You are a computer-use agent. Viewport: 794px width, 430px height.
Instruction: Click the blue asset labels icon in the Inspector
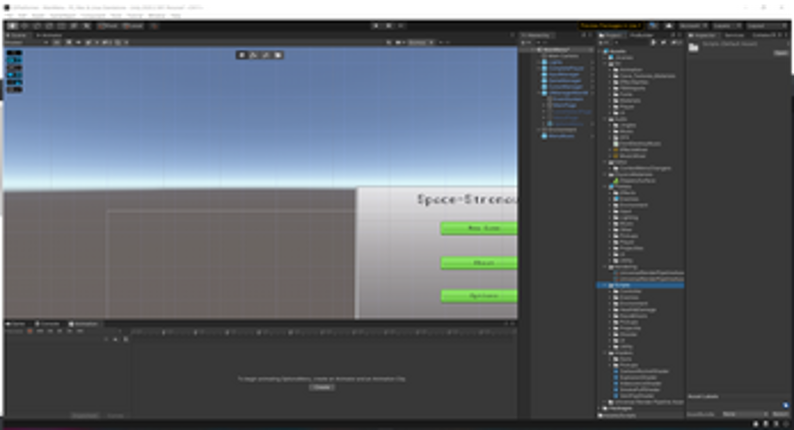point(785,405)
